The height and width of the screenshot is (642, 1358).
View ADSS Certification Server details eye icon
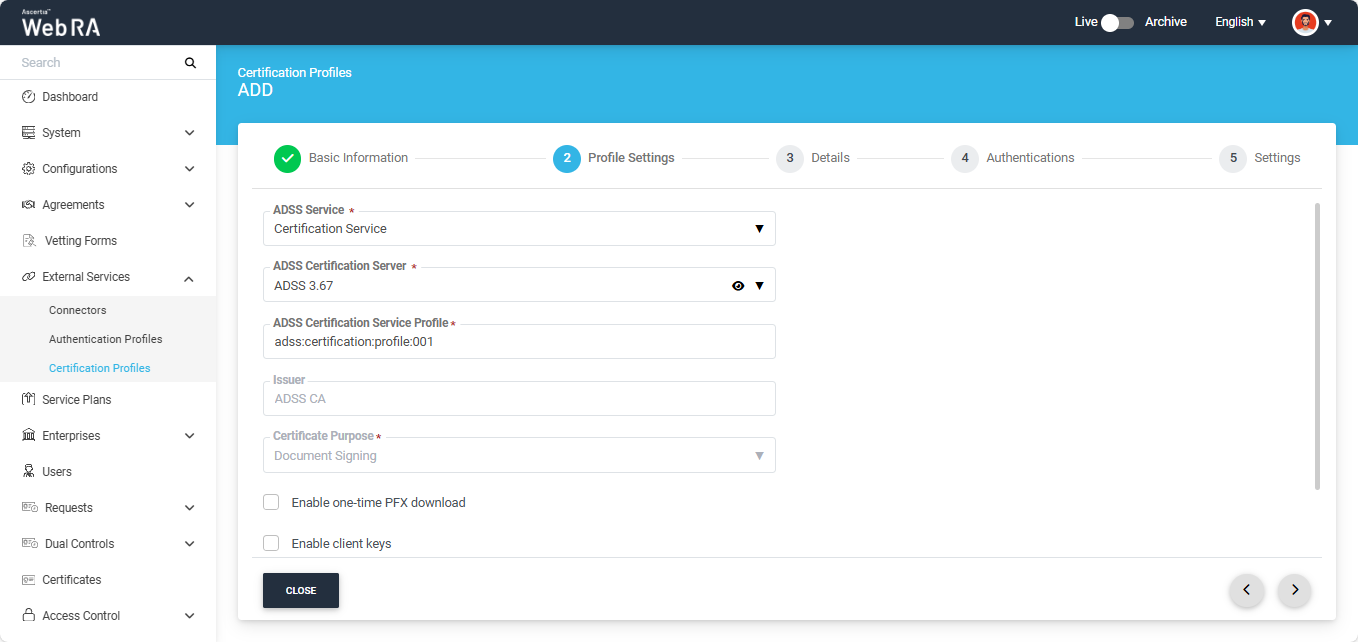pos(738,286)
